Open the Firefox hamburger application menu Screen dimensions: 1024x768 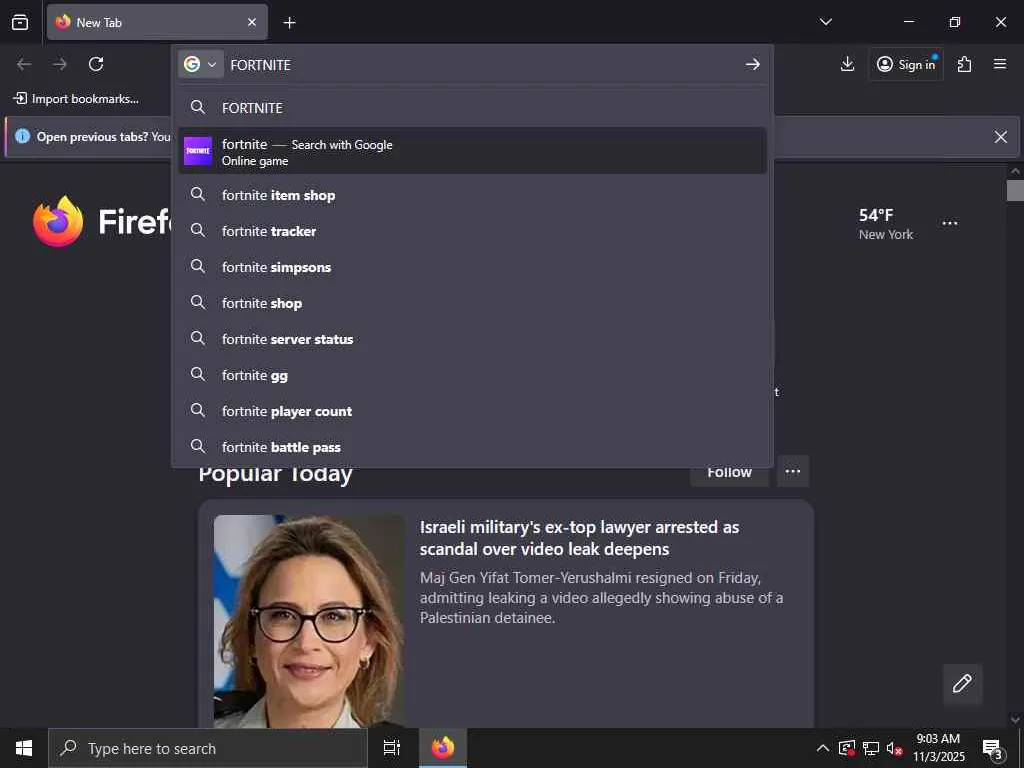[1000, 64]
